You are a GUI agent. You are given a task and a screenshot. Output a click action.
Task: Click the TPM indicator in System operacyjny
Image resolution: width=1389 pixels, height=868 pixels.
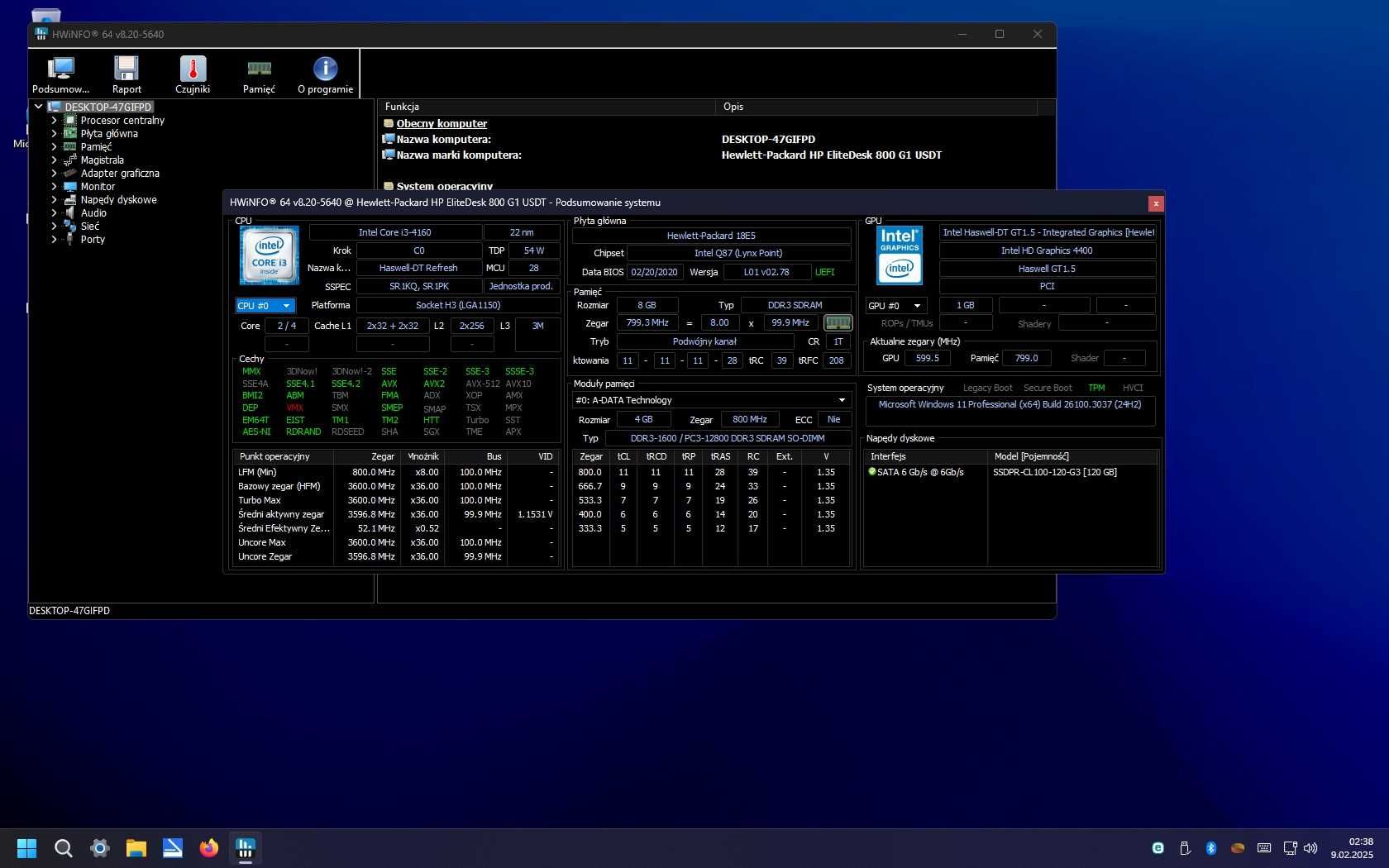1096,388
